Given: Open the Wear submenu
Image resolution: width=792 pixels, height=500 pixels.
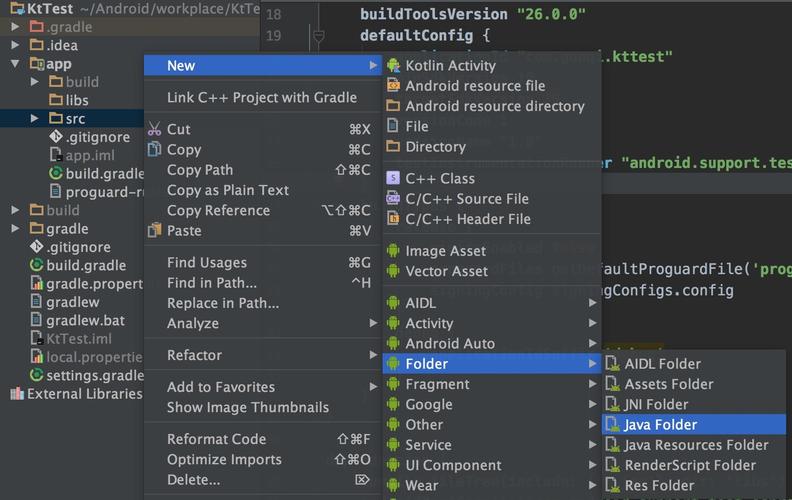Looking at the screenshot, I should pyautogui.click(x=492, y=485).
